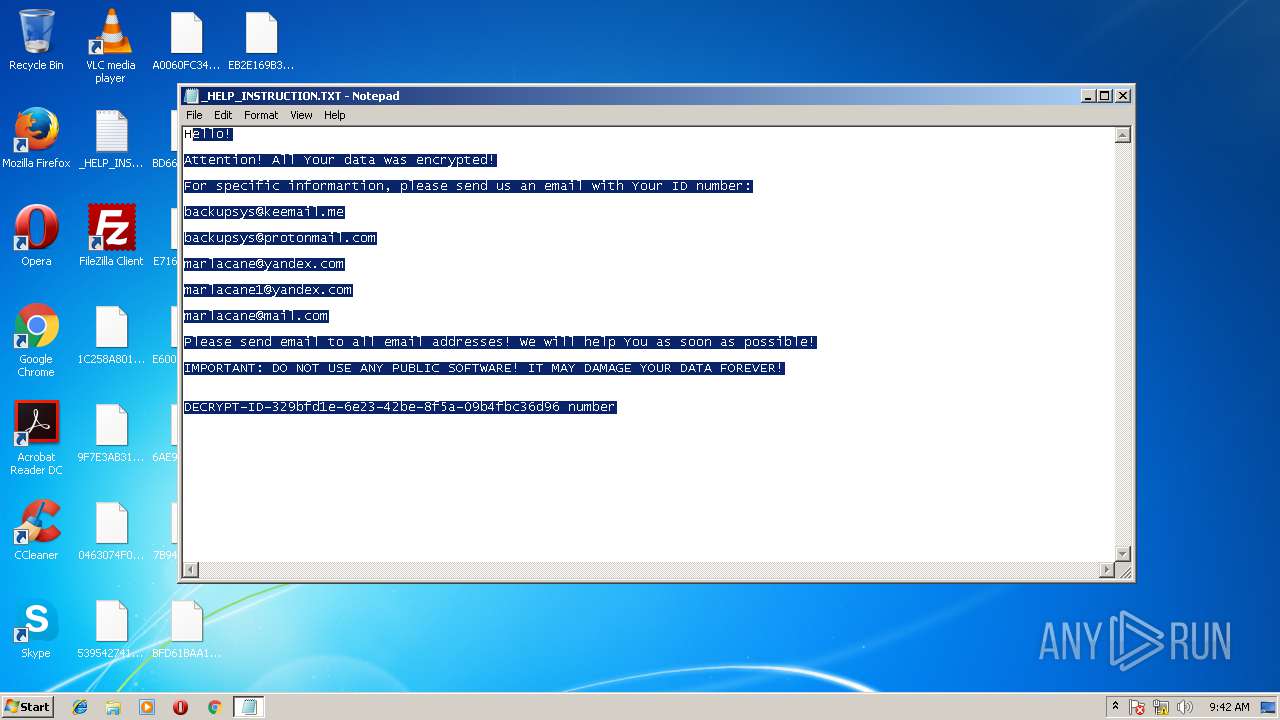The width and height of the screenshot is (1280, 720).
Task: Click the Start button
Action: point(27,707)
